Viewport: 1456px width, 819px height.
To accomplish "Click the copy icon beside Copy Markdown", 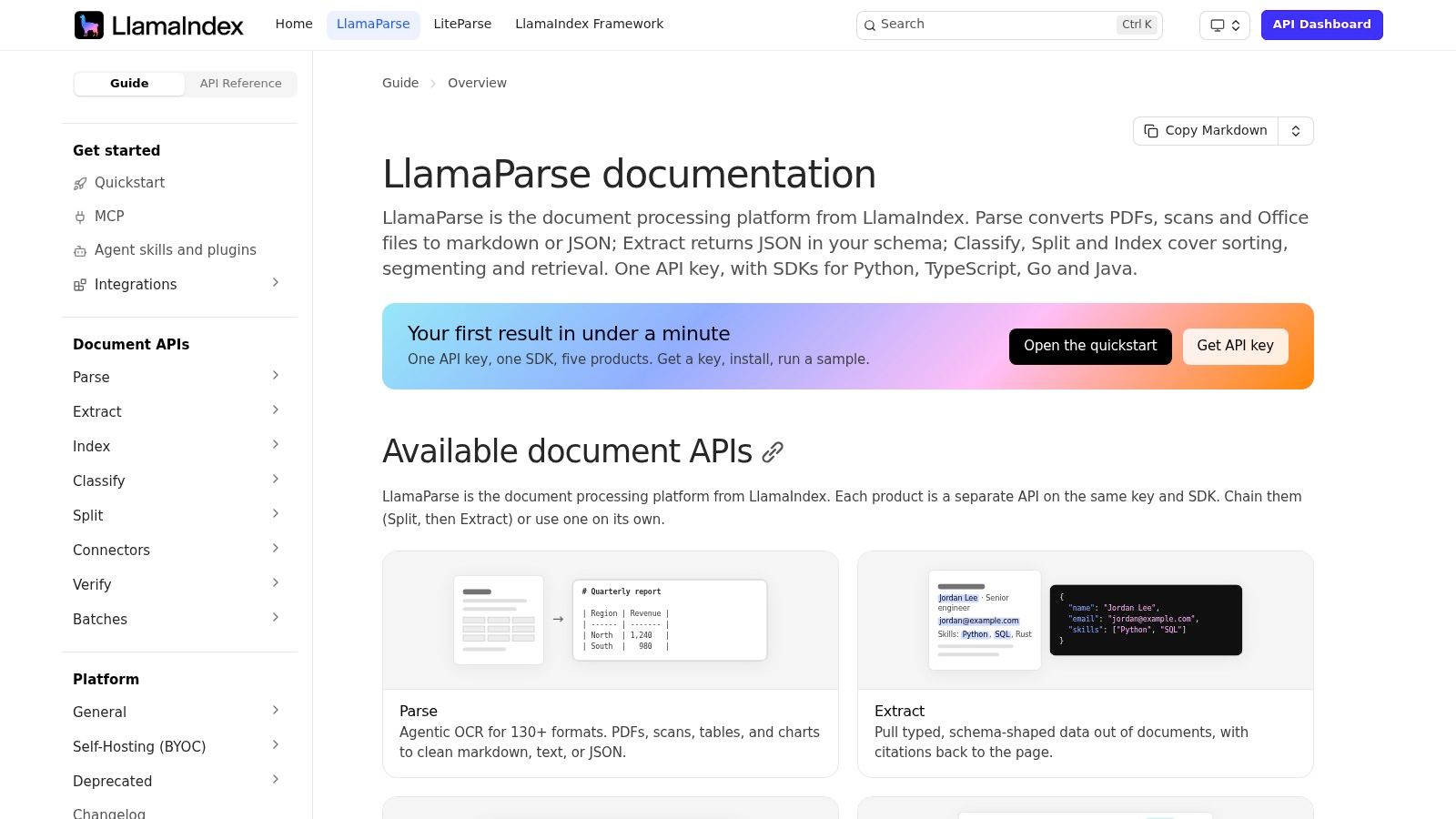I will click(x=1151, y=131).
